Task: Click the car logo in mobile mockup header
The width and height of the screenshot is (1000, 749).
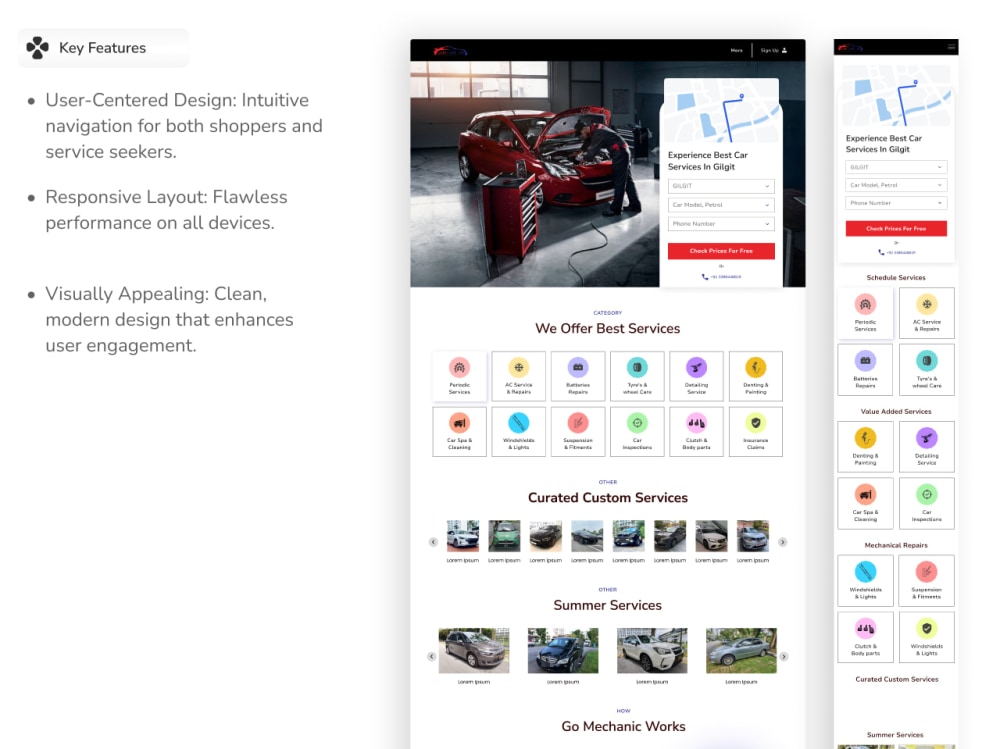Action: click(x=850, y=47)
